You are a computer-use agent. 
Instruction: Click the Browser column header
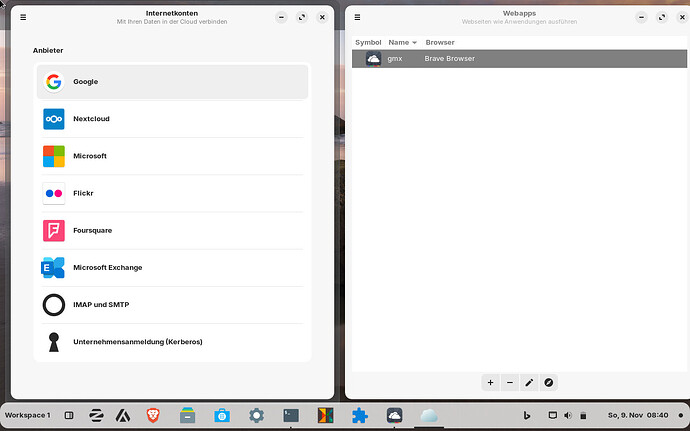click(x=440, y=42)
